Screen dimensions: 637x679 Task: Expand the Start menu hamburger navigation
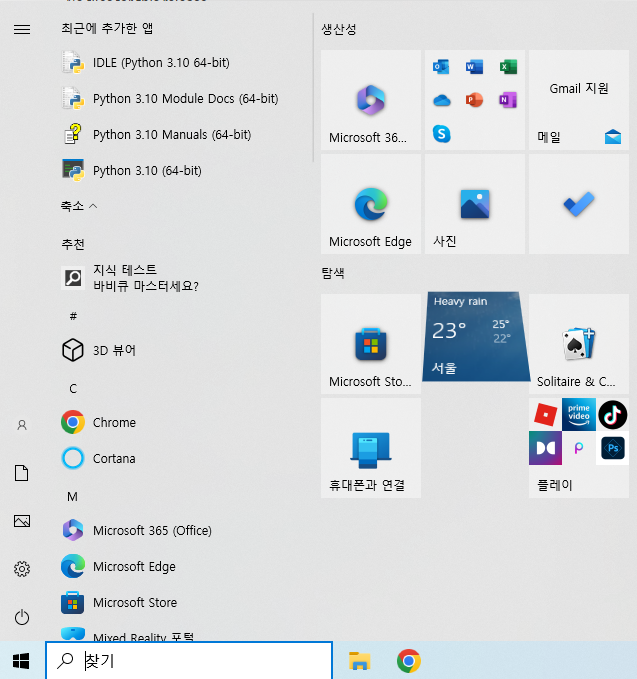[22, 29]
